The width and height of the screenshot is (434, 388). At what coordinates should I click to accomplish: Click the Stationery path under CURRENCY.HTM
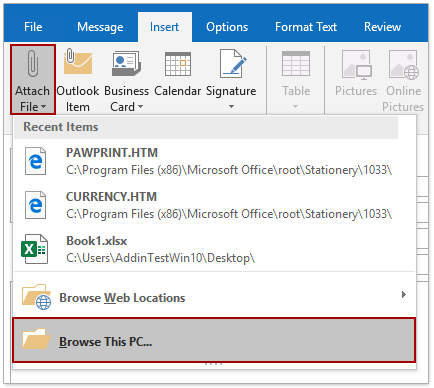(229, 214)
